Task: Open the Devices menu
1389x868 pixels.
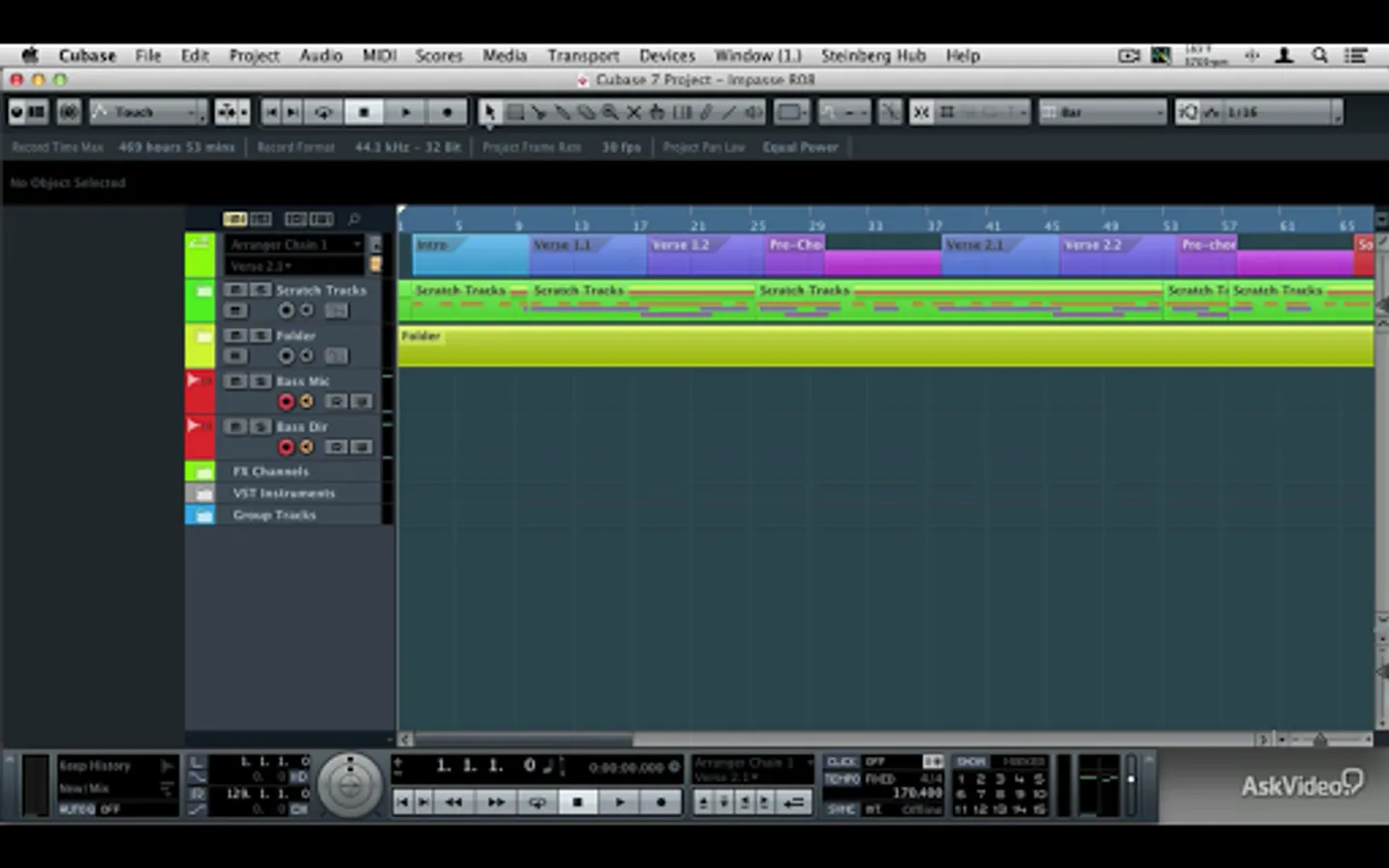Action: pos(667,56)
